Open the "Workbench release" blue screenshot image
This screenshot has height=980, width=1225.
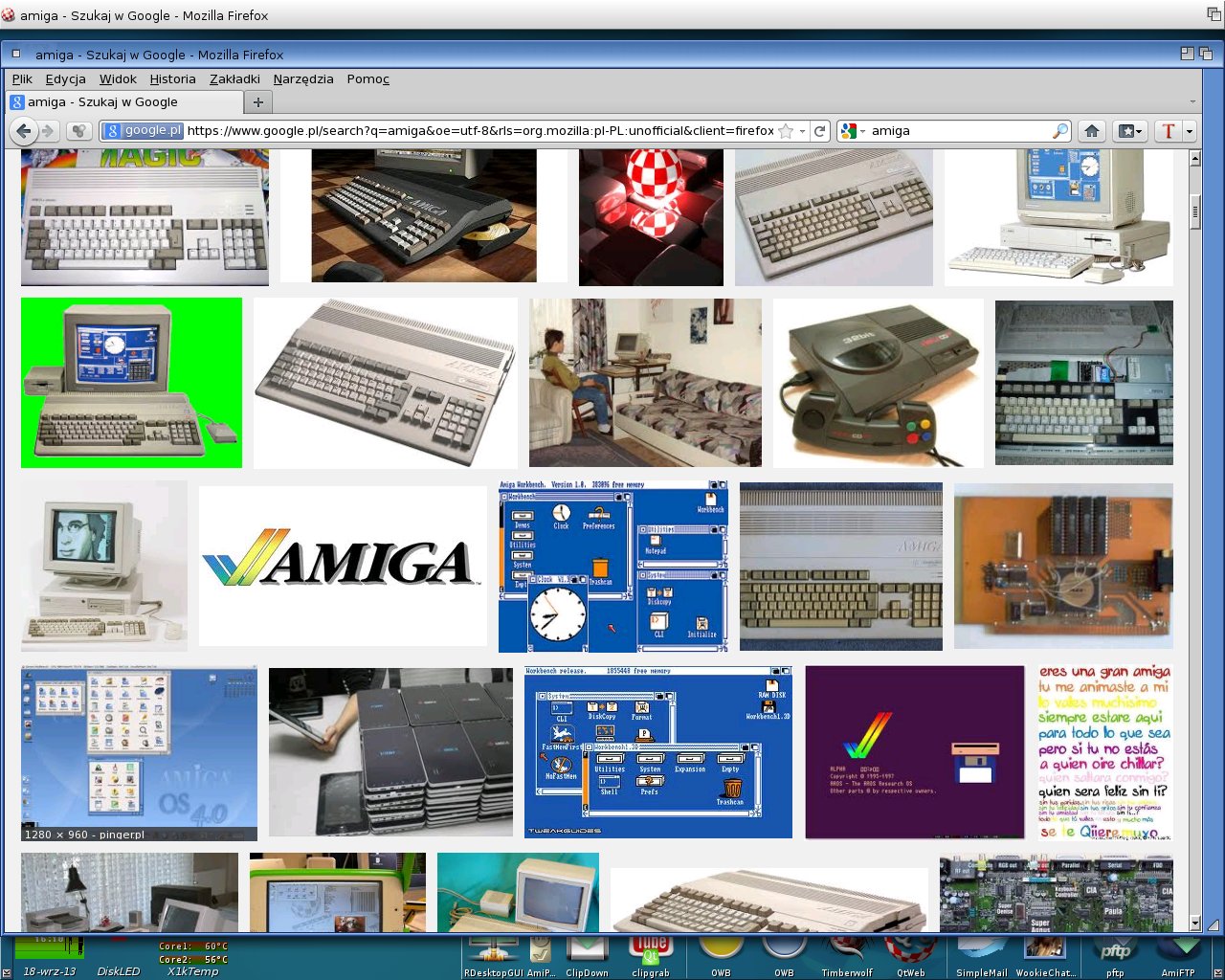pos(658,752)
